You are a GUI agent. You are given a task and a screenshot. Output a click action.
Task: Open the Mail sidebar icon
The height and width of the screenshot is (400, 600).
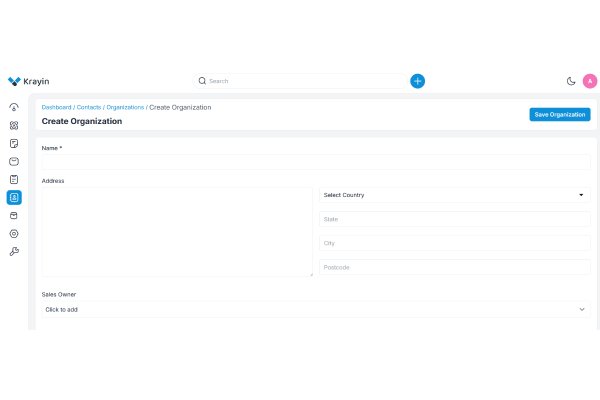point(14,161)
